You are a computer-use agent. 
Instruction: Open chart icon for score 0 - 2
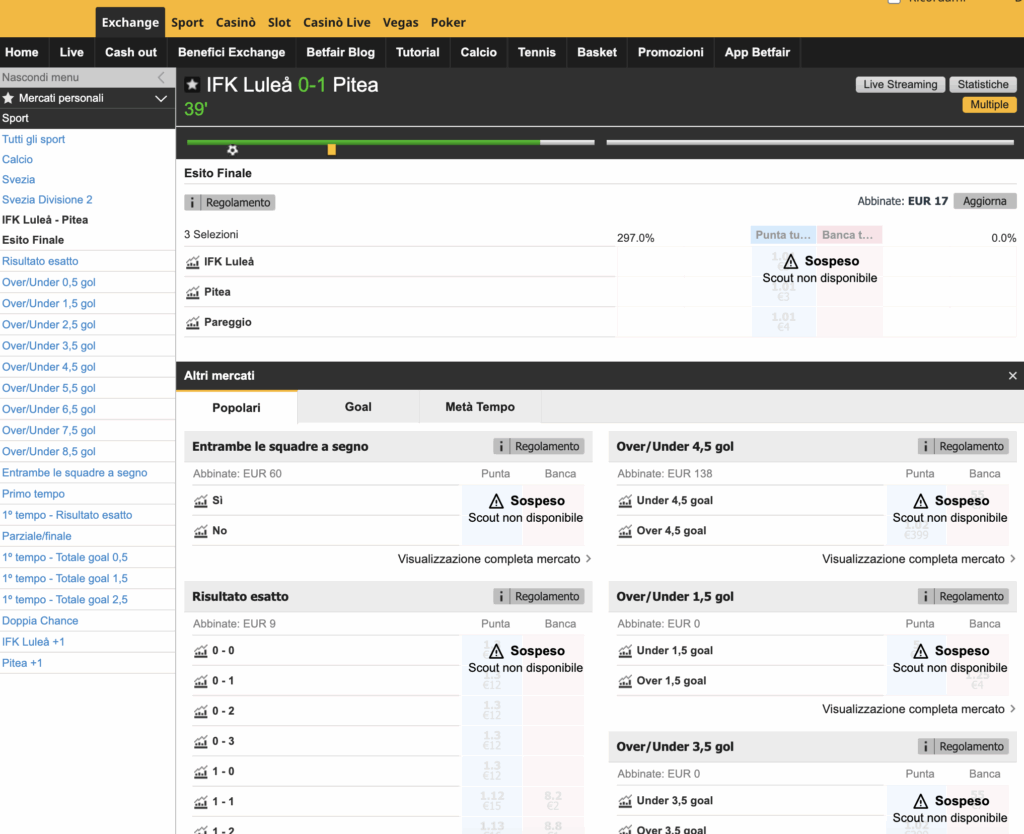(x=200, y=711)
